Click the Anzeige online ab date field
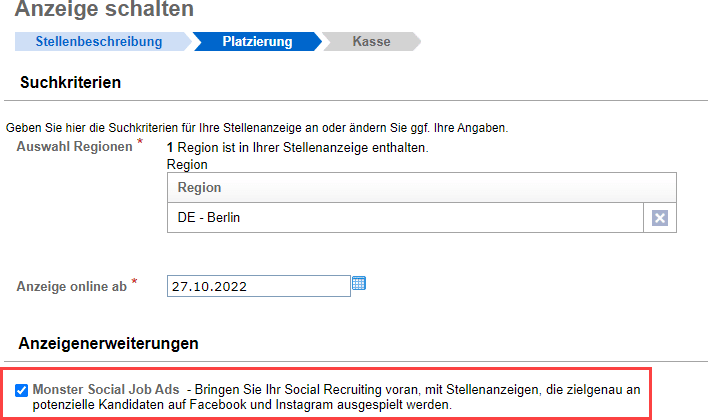 click(259, 286)
